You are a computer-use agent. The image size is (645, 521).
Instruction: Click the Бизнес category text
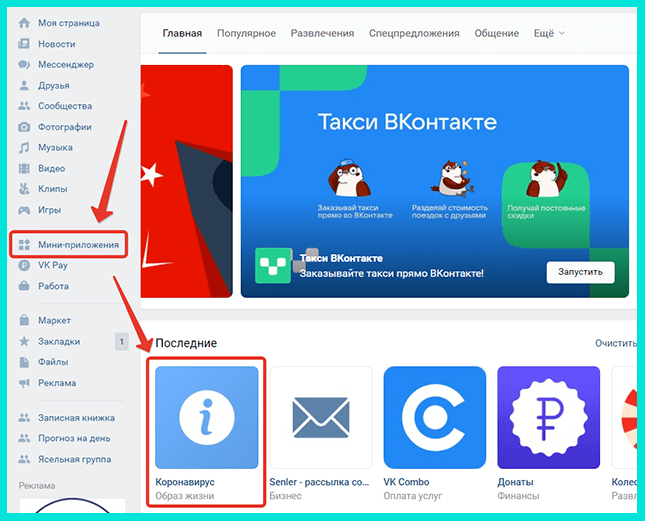click(285, 496)
